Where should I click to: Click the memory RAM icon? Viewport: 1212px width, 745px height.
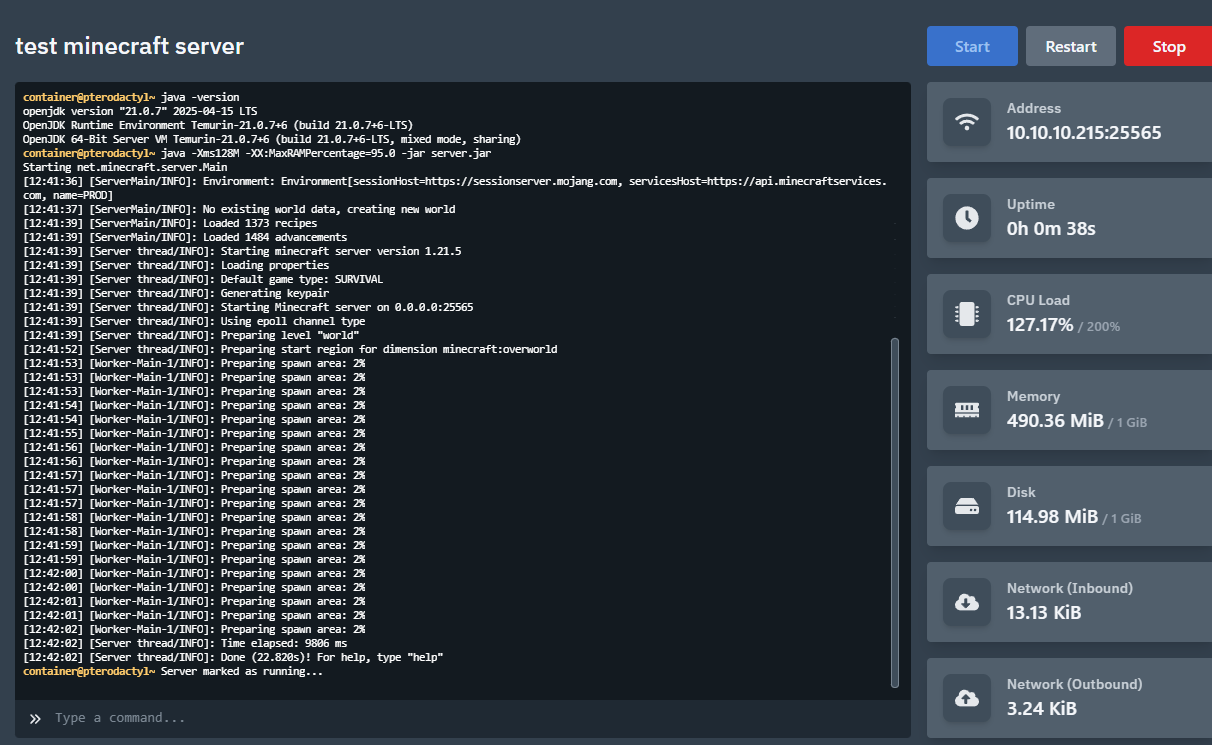click(x=967, y=410)
